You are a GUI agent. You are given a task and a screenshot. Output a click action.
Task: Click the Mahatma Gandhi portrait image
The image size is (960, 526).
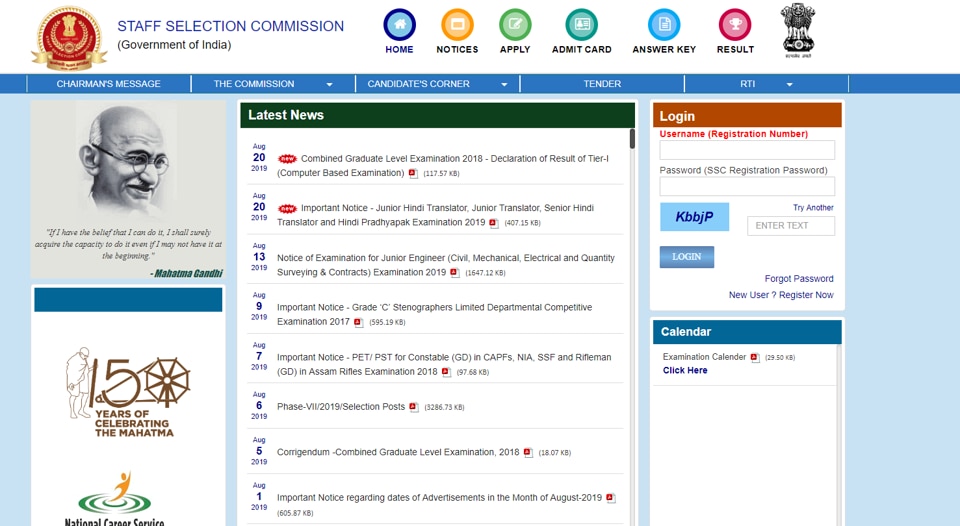[x=127, y=162]
